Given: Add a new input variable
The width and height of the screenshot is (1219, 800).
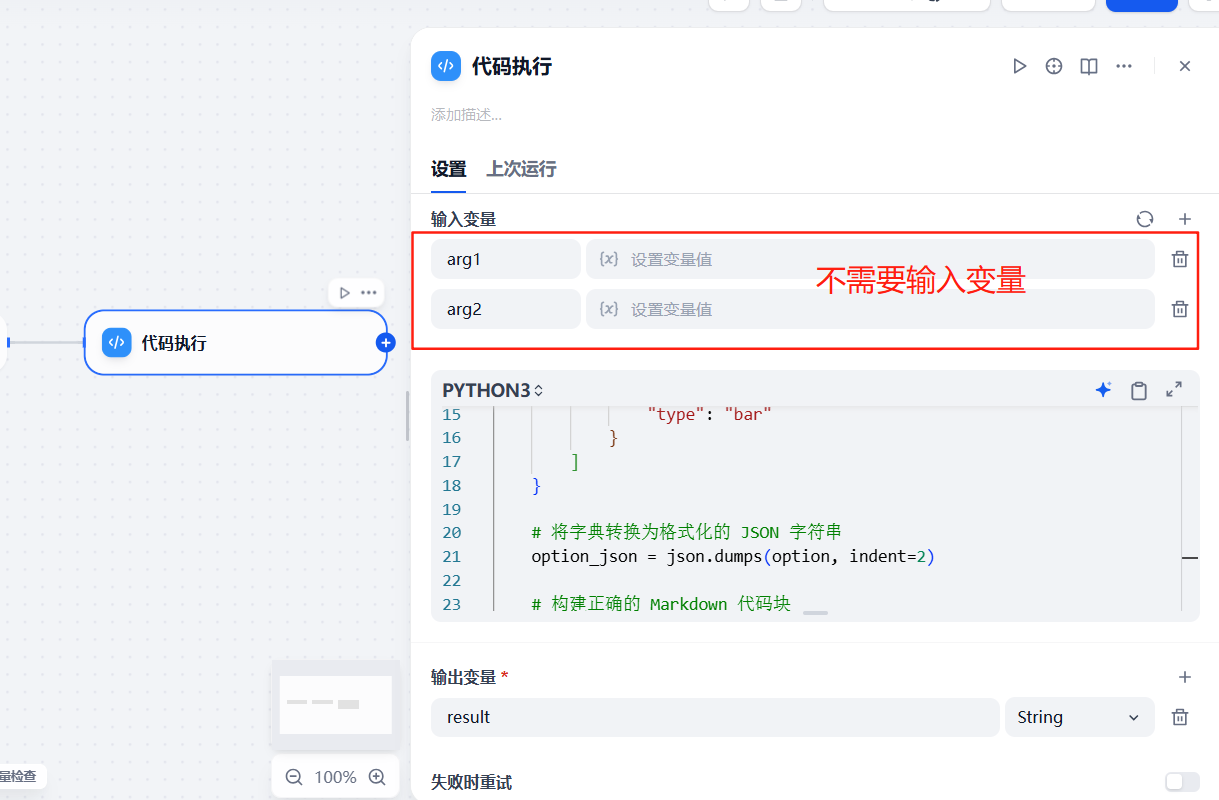Looking at the screenshot, I should click(1185, 219).
